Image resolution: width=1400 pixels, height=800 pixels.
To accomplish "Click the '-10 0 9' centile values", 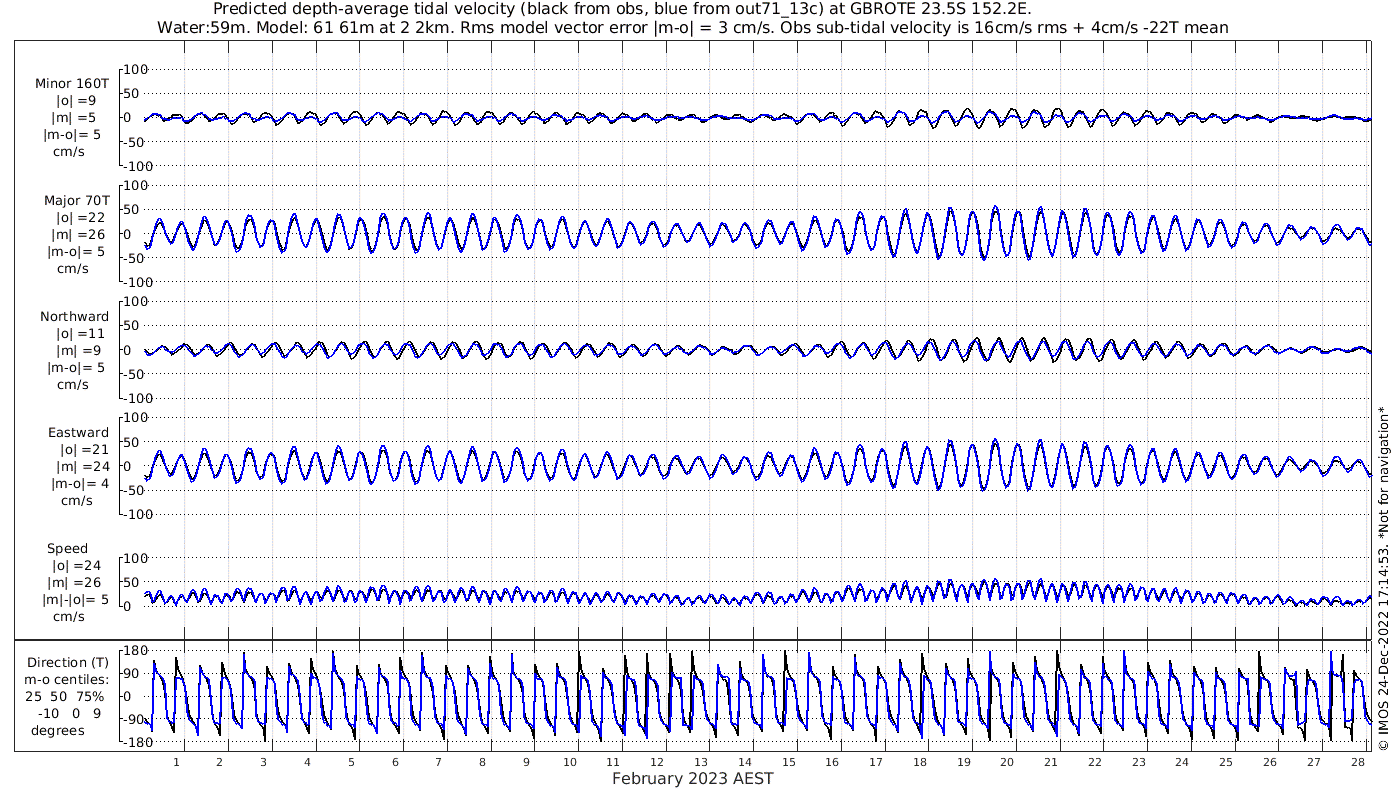I will tap(70, 714).
